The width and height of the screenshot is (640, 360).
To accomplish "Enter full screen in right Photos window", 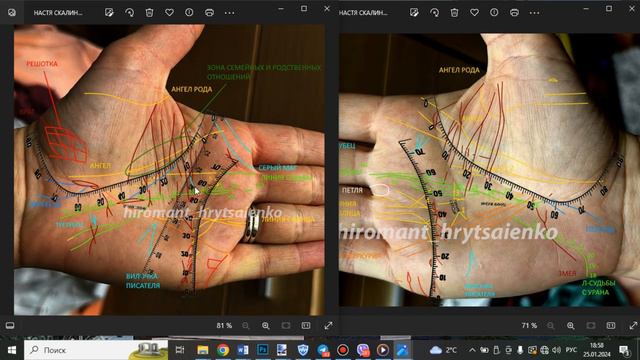I will pyautogui.click(x=633, y=325).
